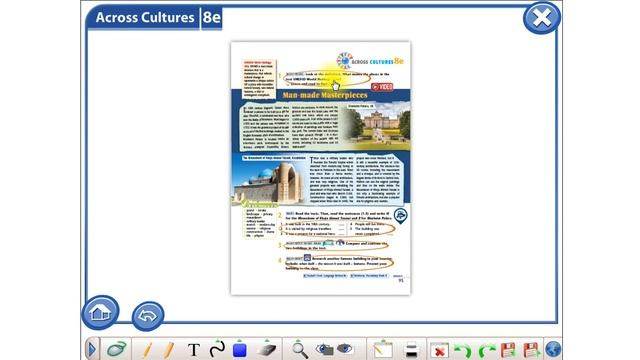Open the globe web icon
The width and height of the screenshot is (640, 360).
(553, 350)
